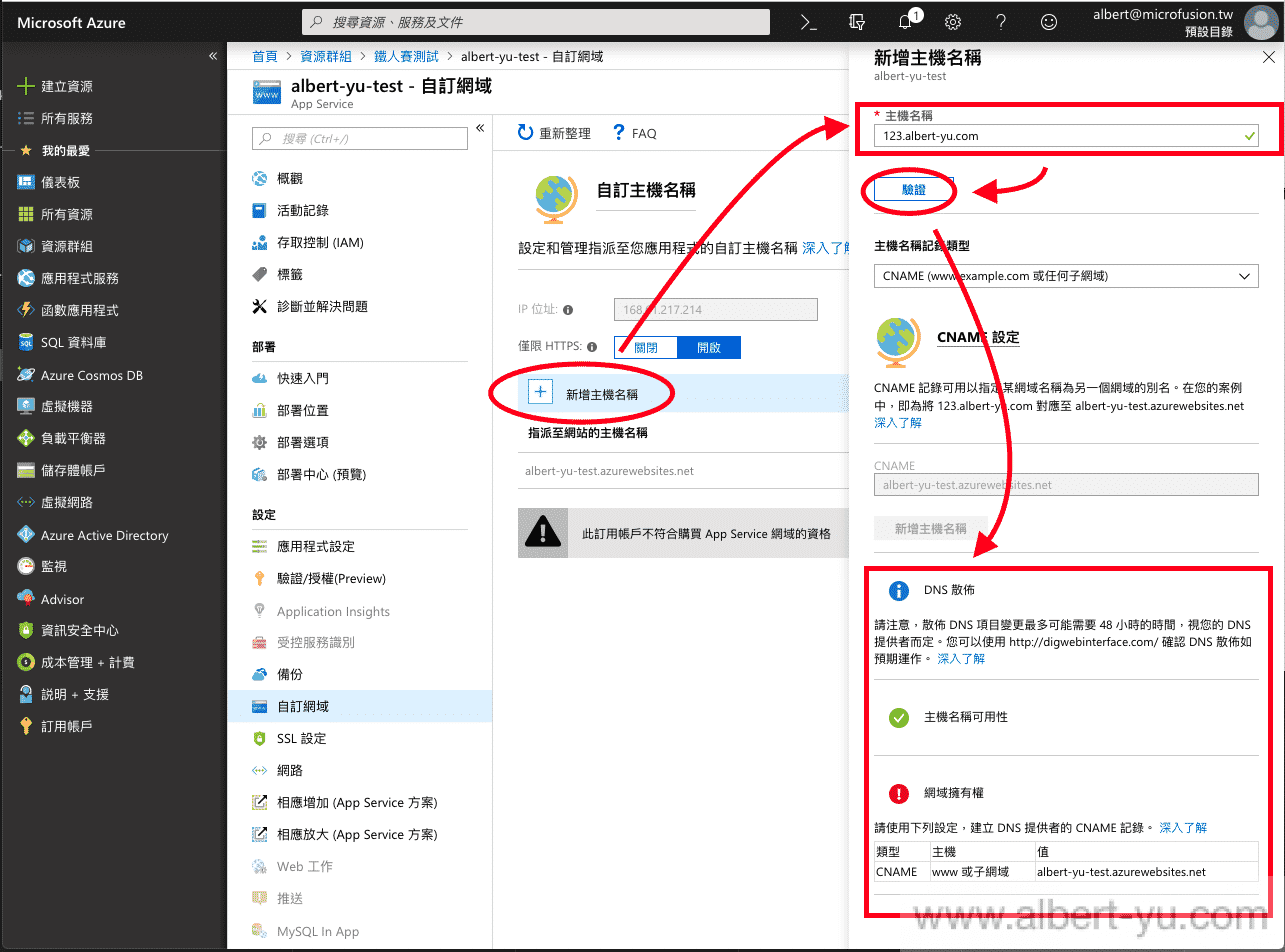Open 儀表板 dashboard icon
The height and width of the screenshot is (952, 1285).
coord(26,182)
